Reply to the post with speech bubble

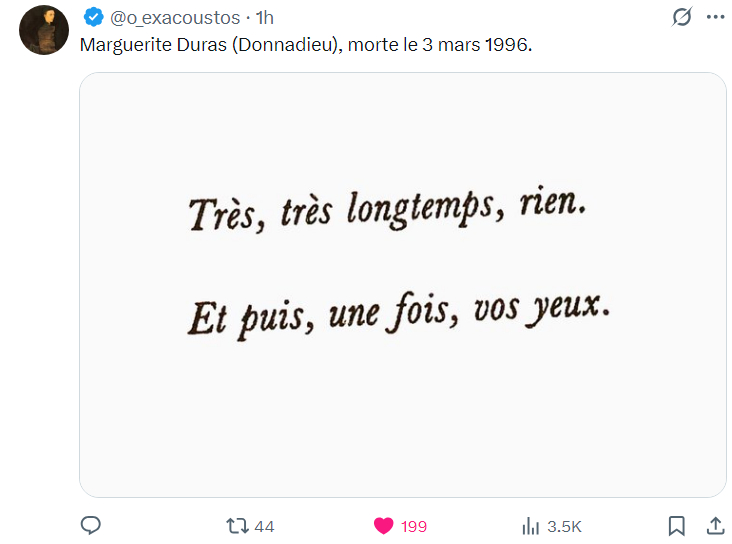pos(91,526)
